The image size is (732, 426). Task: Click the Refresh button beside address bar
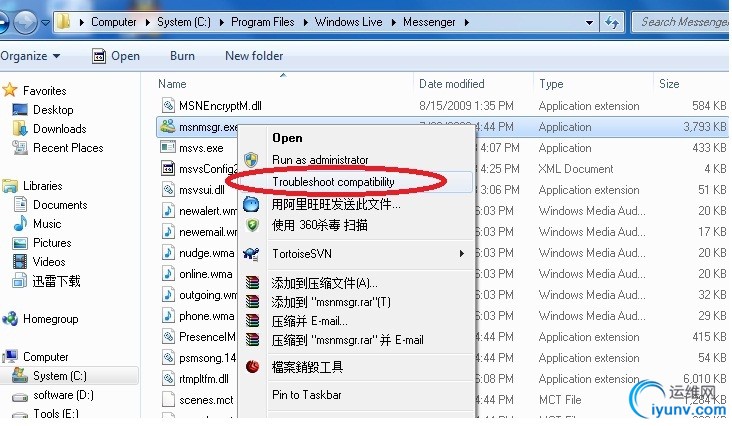tap(612, 22)
